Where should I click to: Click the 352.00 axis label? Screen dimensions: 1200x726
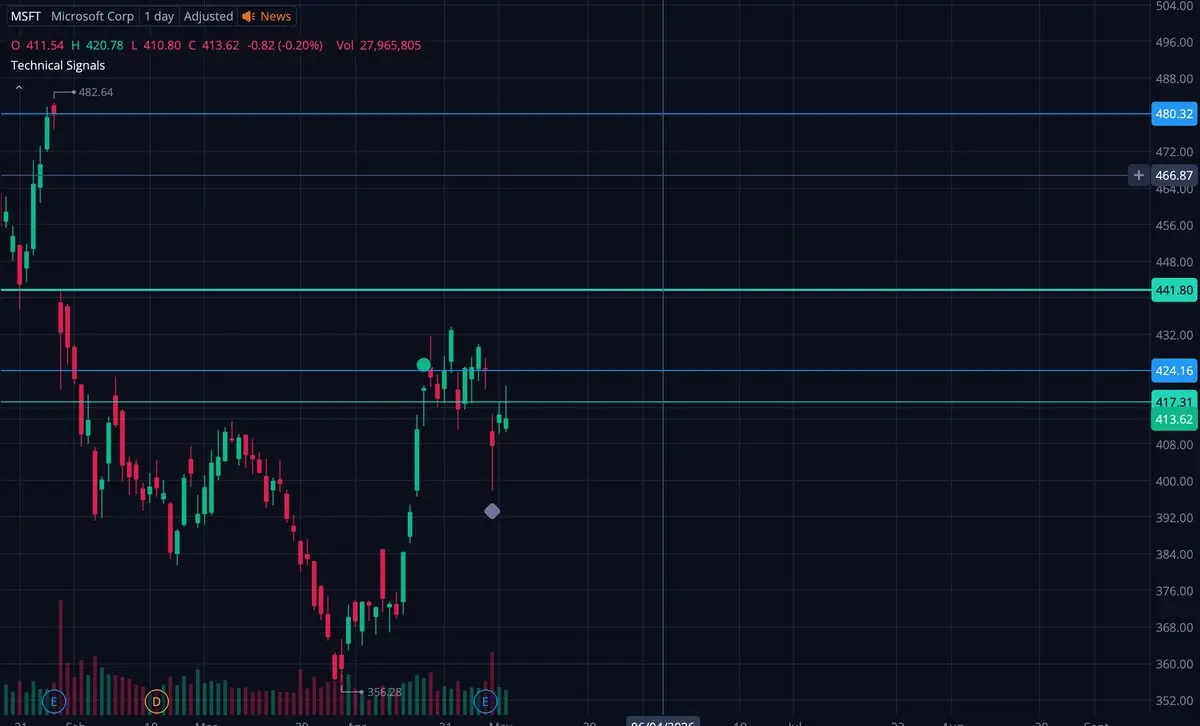pyautogui.click(x=1174, y=700)
